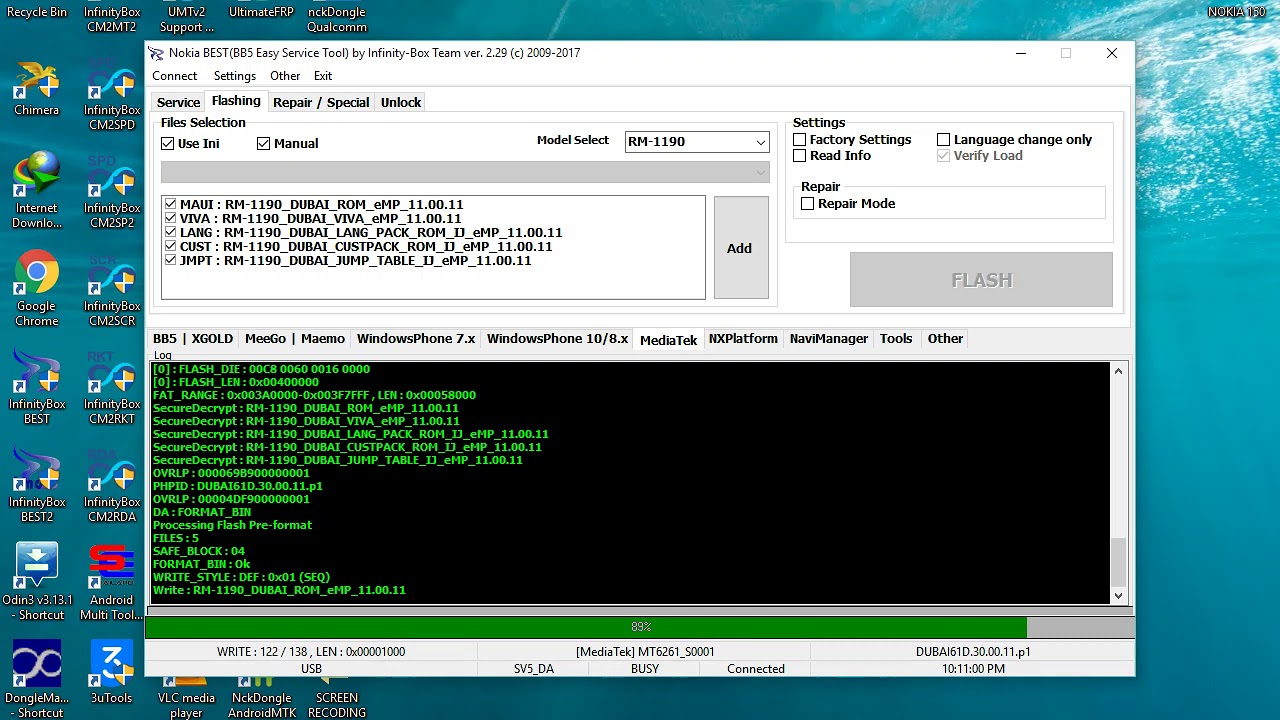
Task: Open NOKIA 150 desktop item
Action: coord(1237,12)
